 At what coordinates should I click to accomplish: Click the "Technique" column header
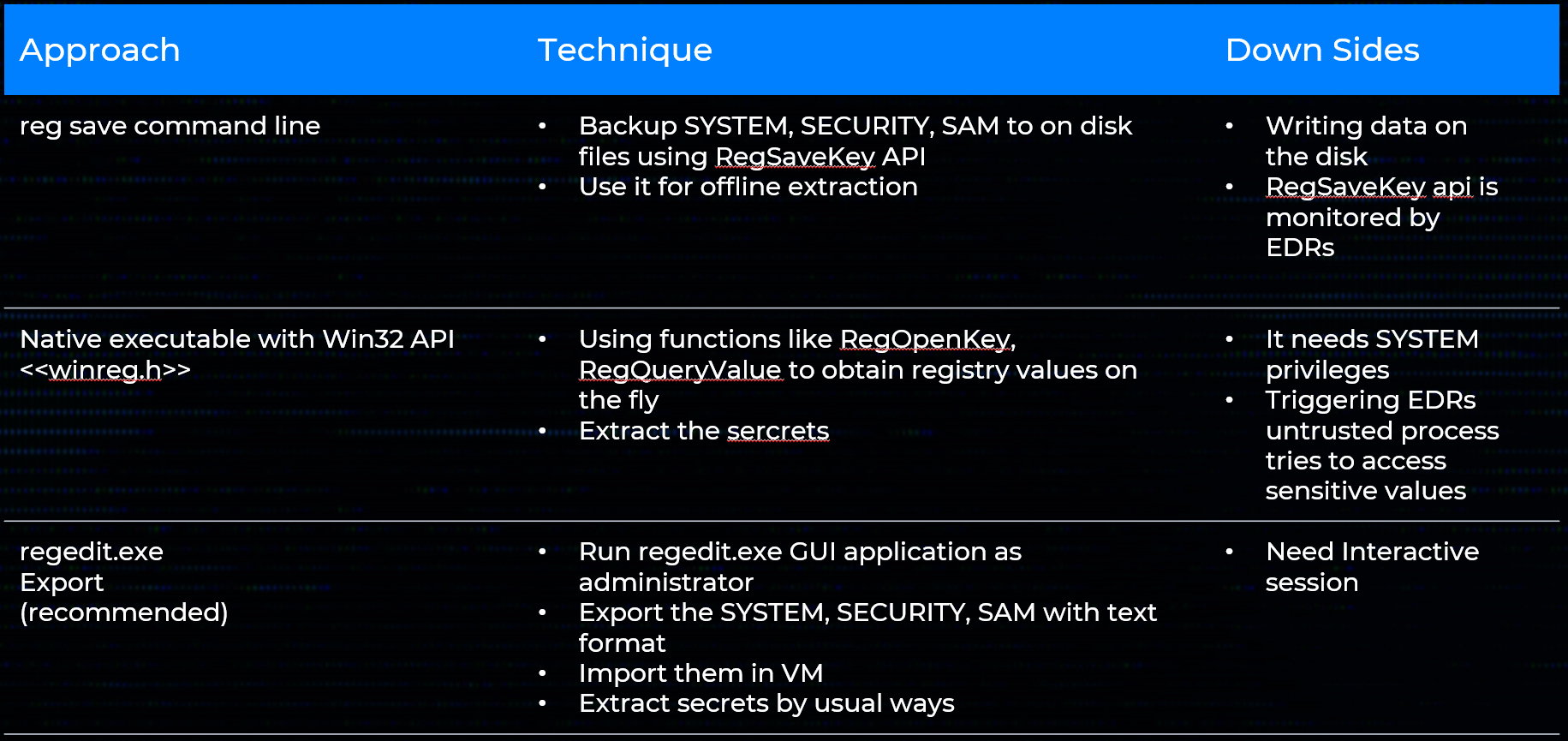click(624, 50)
